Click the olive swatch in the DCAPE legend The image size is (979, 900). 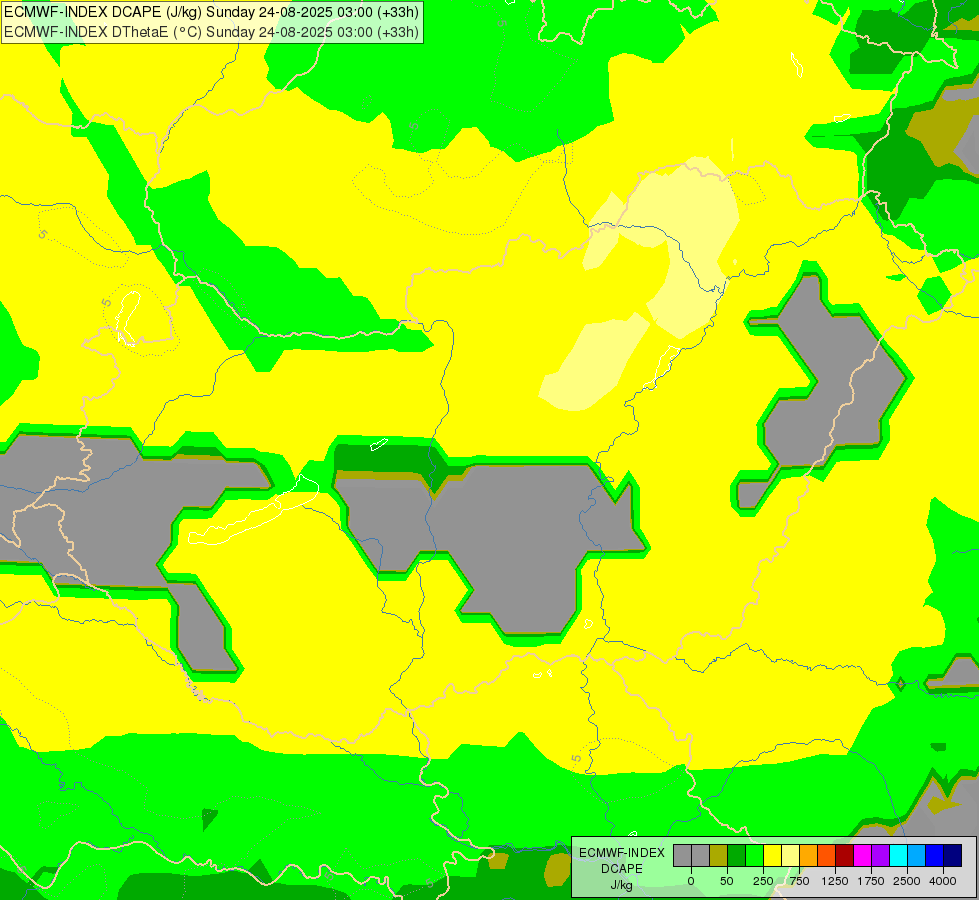pos(719,855)
